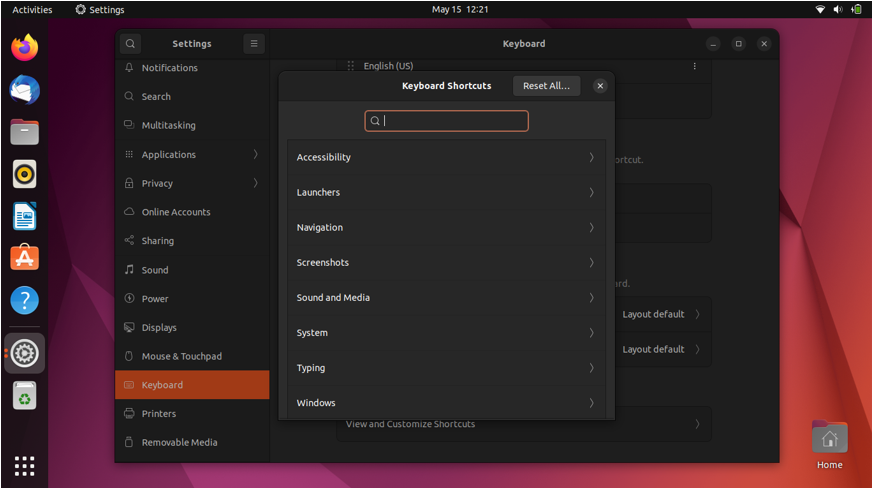Open Ubuntu Software store icon
This screenshot has height=488, width=873.
(24, 258)
